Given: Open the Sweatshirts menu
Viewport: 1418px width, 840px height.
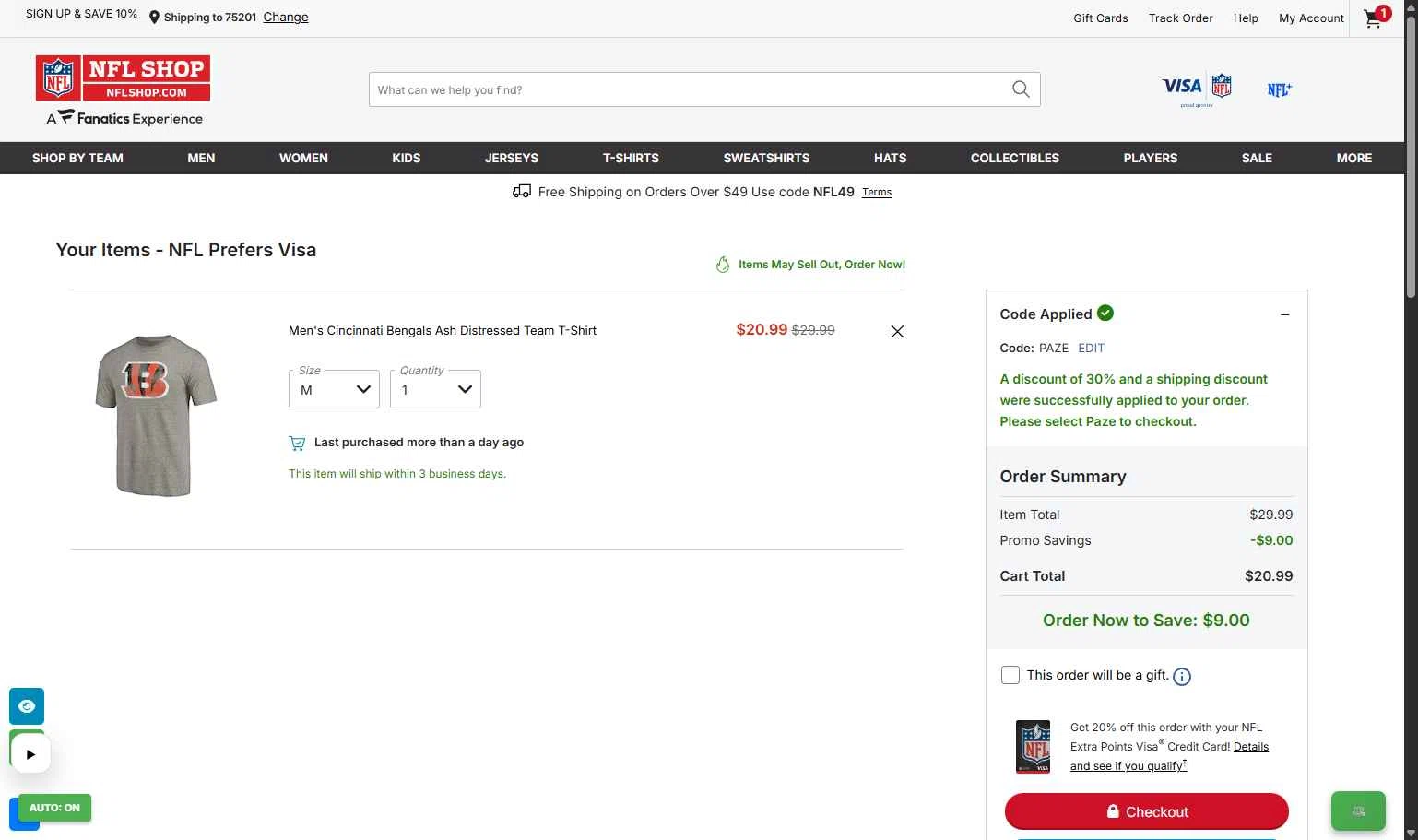Looking at the screenshot, I should [766, 158].
